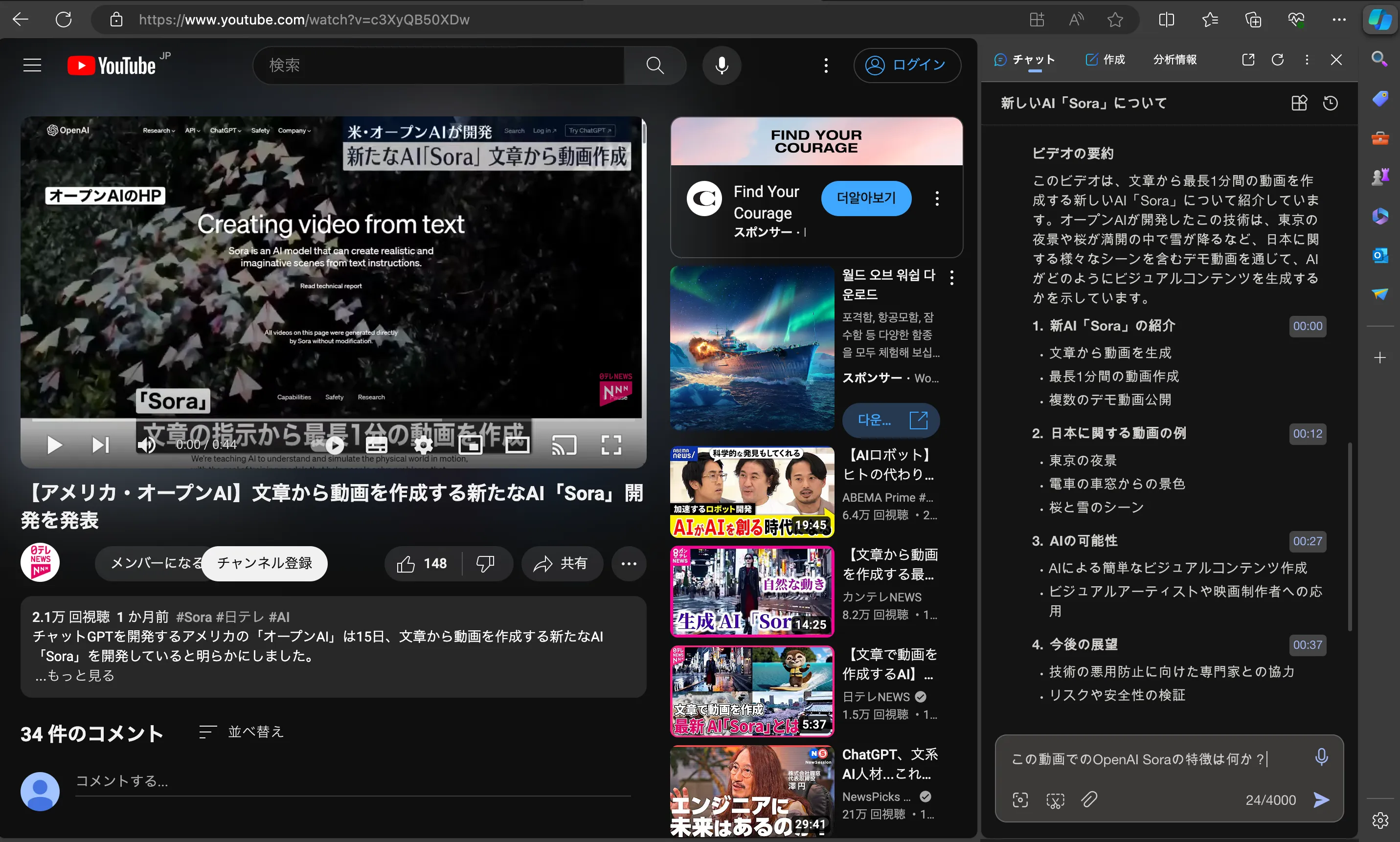Go to the YouTube home logo
This screenshot has height=842, width=1400.
[x=112, y=65]
